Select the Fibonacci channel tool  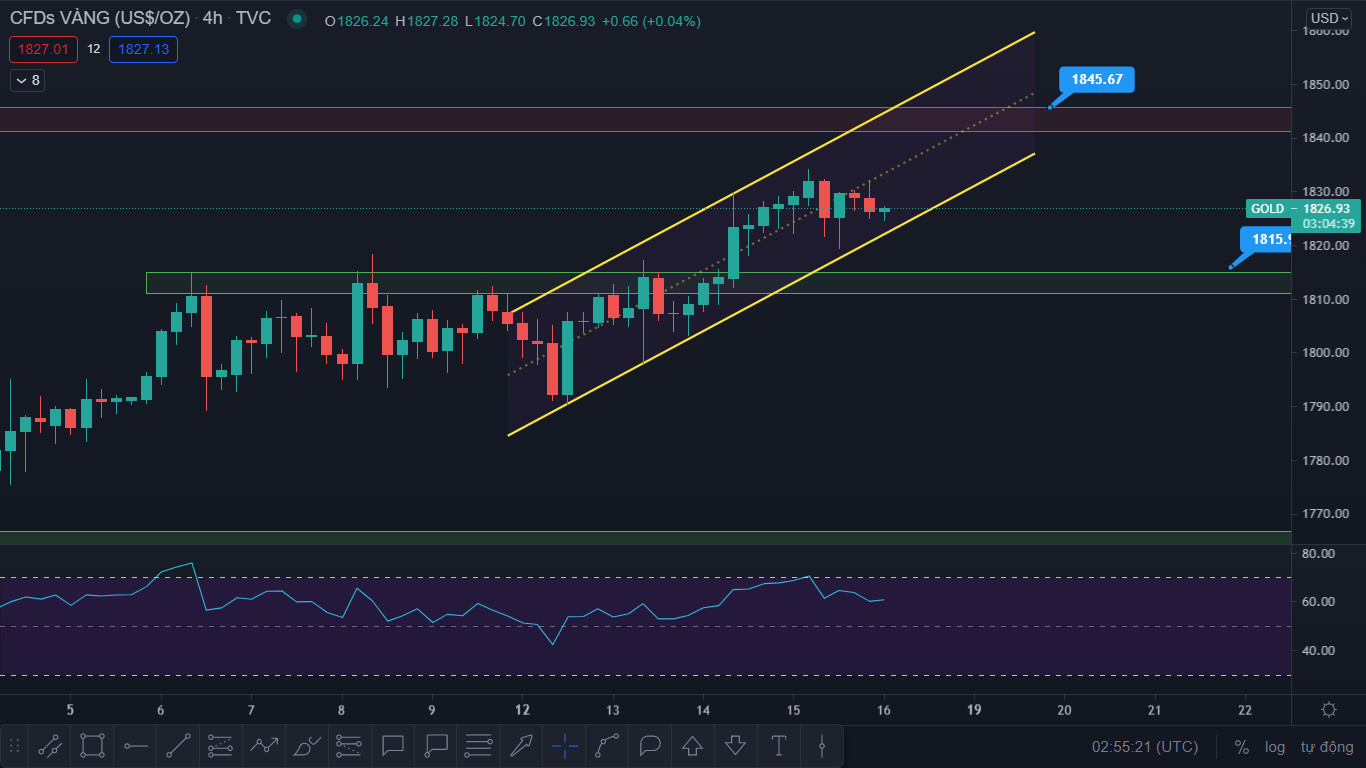[221, 746]
